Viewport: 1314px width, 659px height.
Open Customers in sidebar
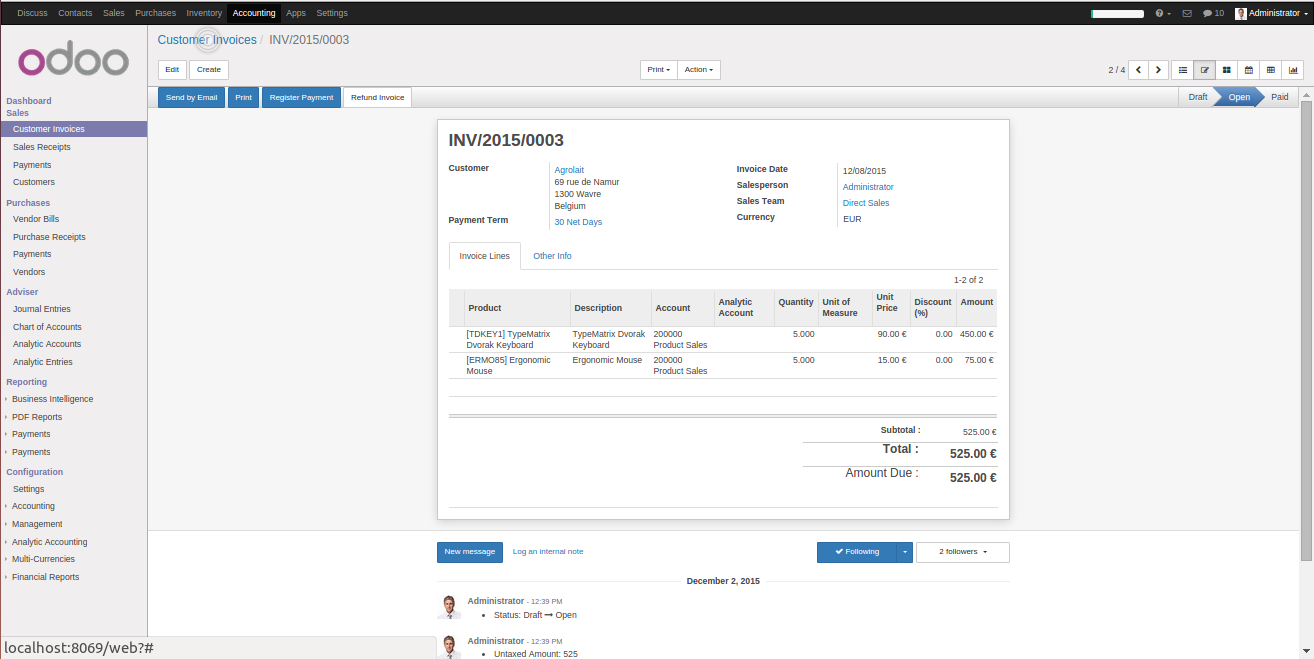(34, 182)
